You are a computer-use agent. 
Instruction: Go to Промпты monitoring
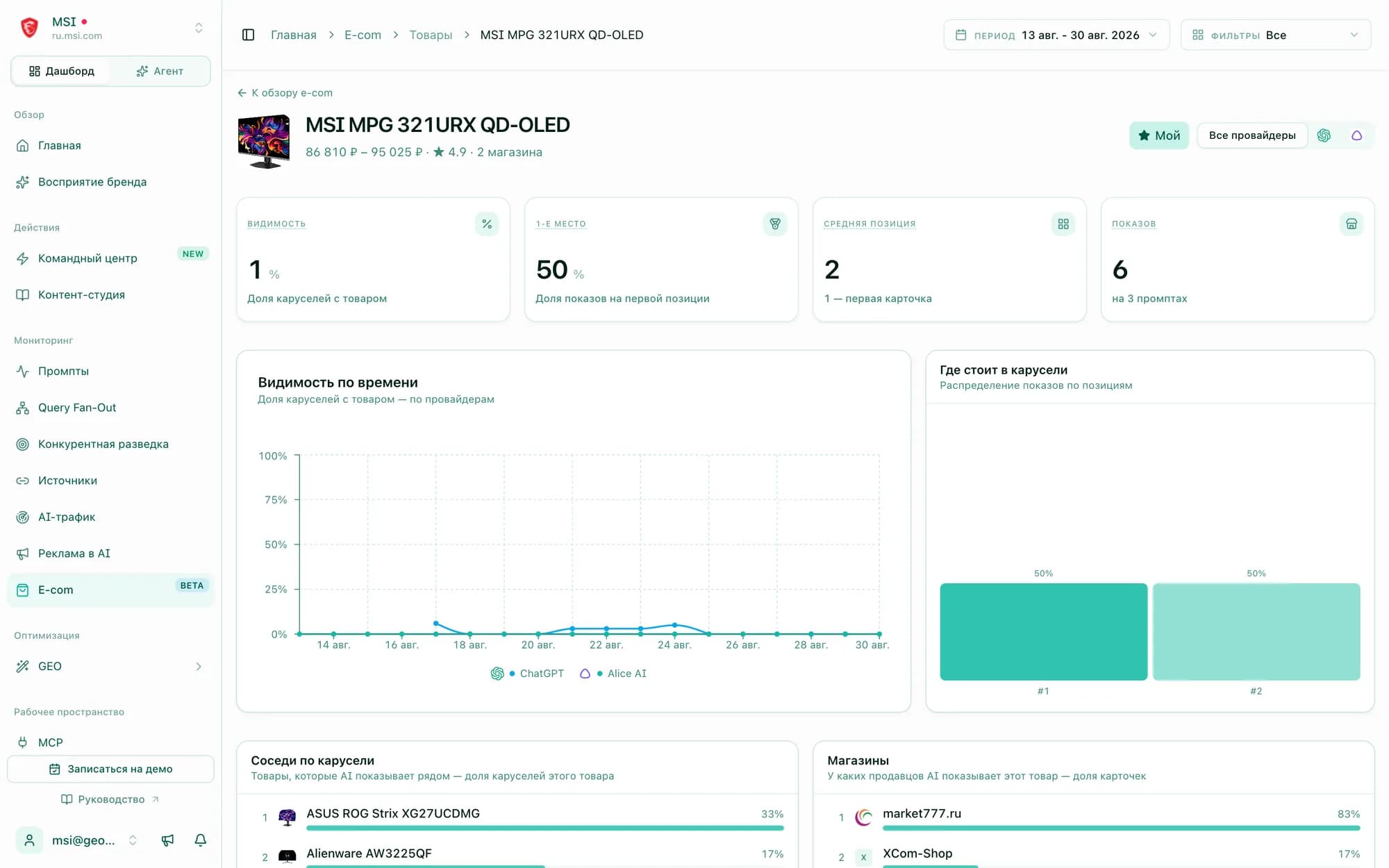(111, 372)
